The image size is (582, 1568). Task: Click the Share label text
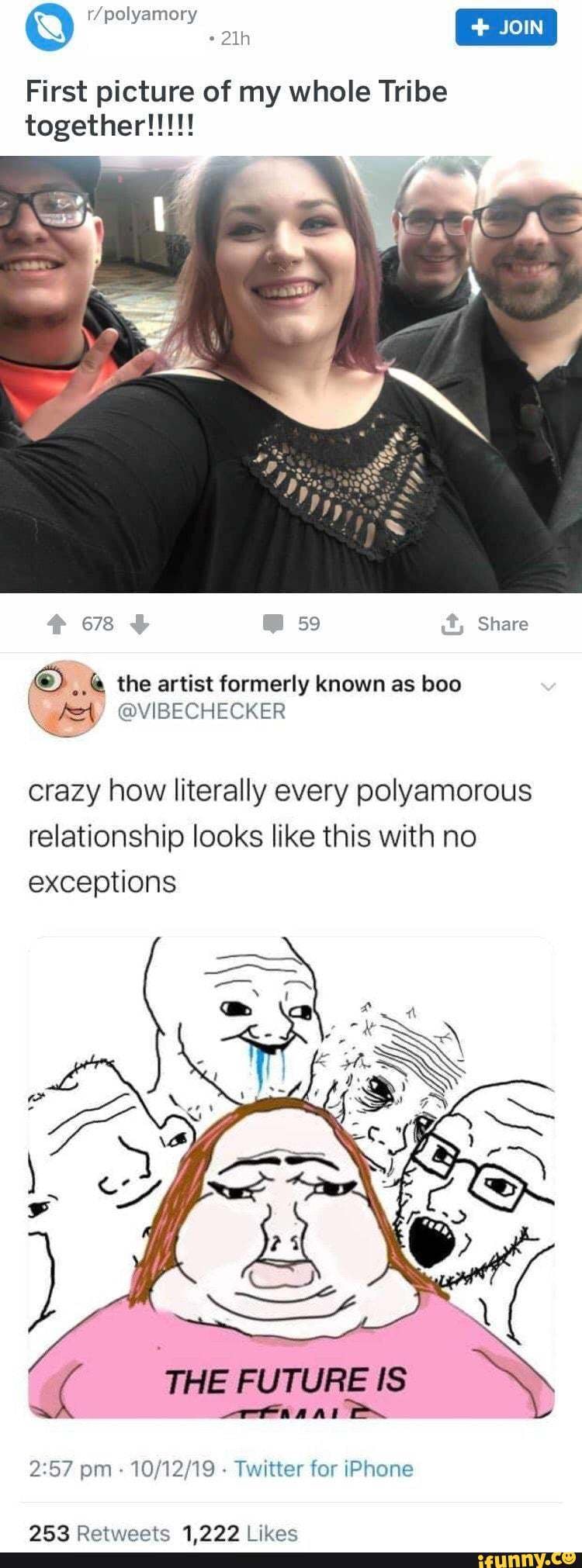coord(503,624)
